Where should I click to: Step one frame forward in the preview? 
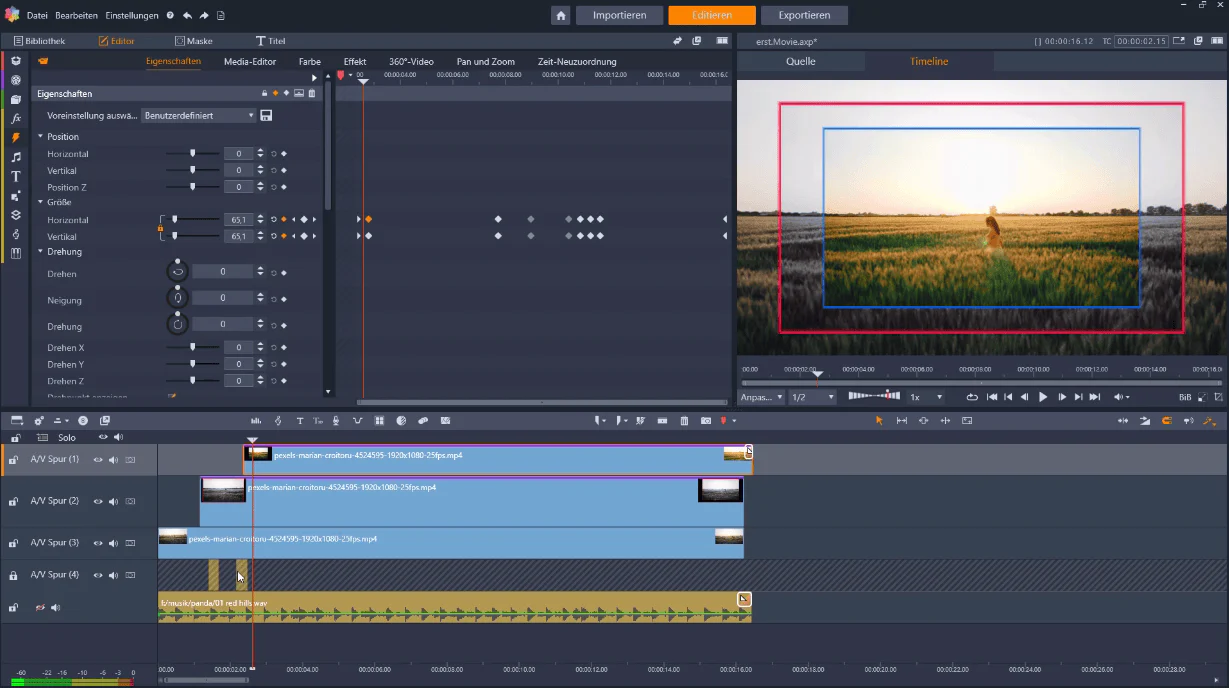pyautogui.click(x=1062, y=397)
